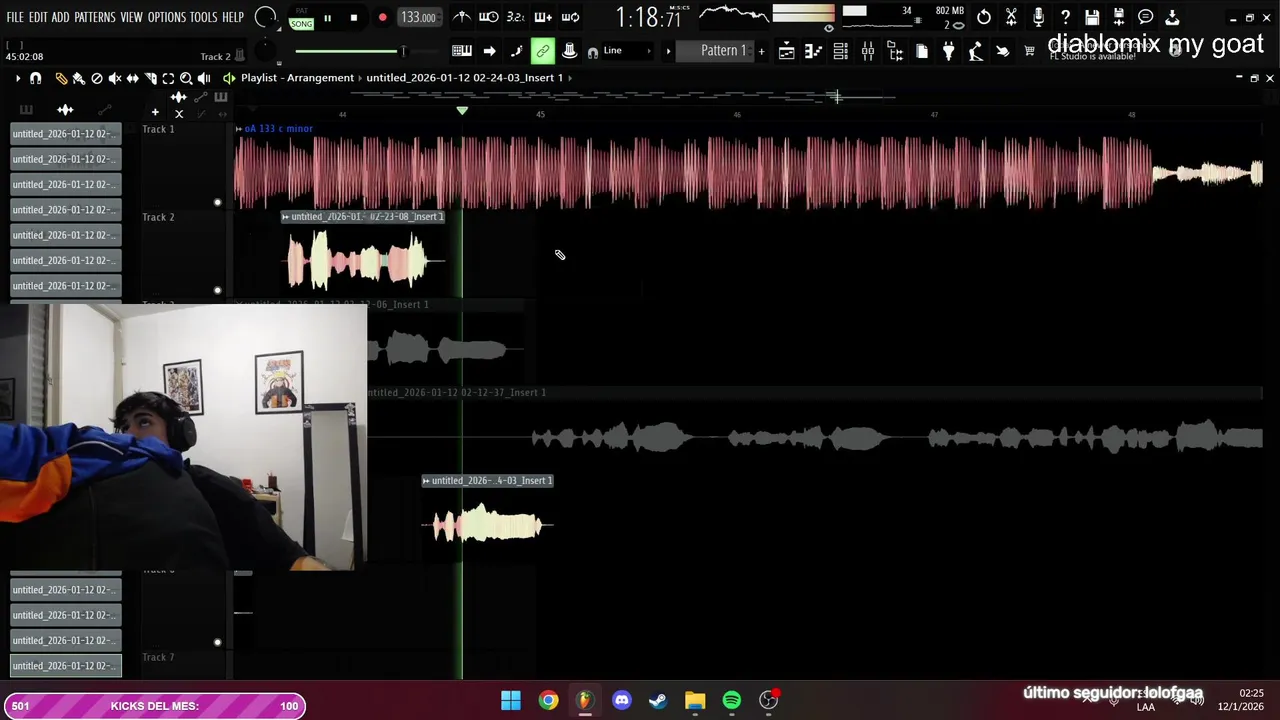
Task: Click arrow left of Pattern 1 selector
Action: tap(668, 51)
